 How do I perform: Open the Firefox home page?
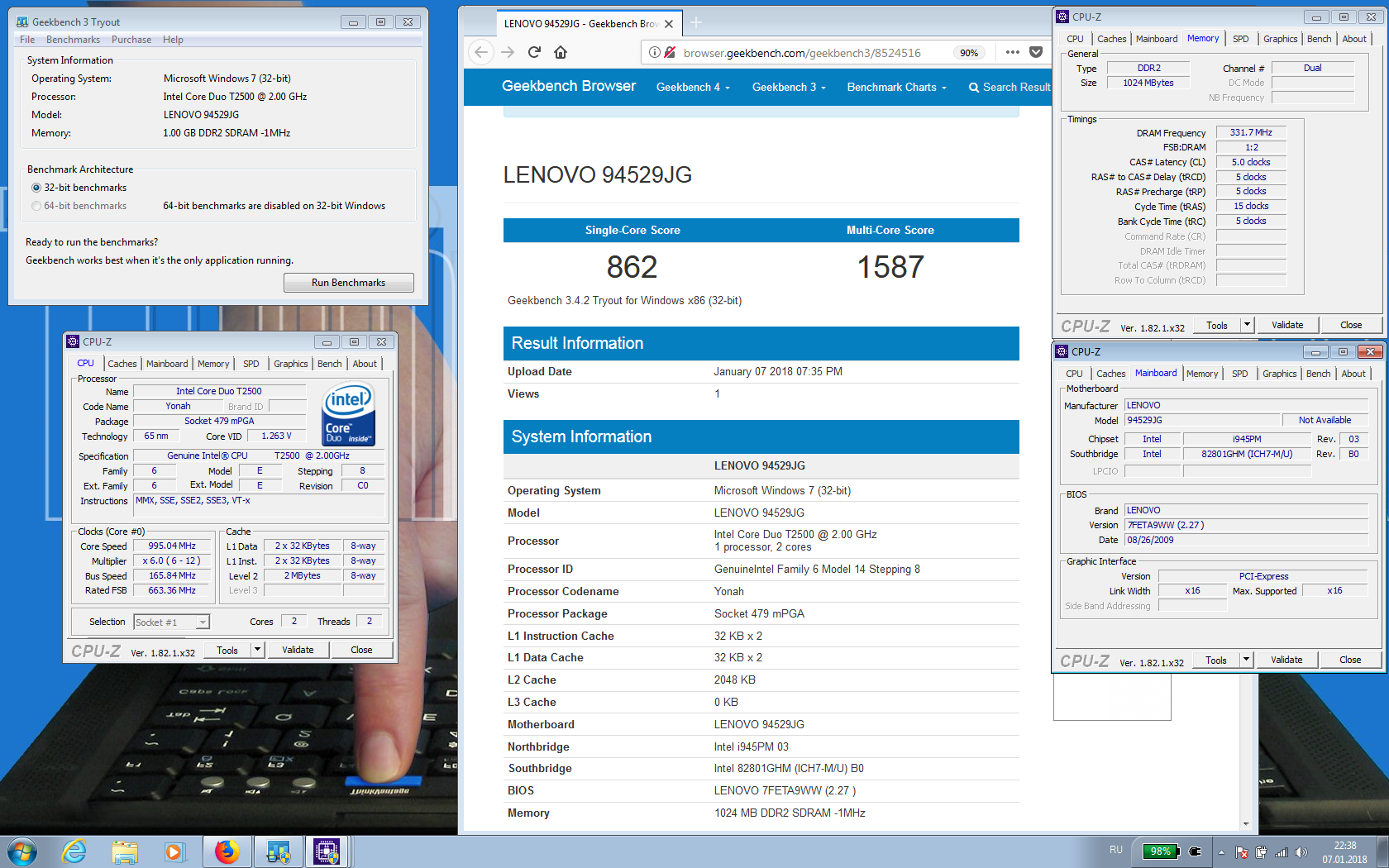[561, 52]
